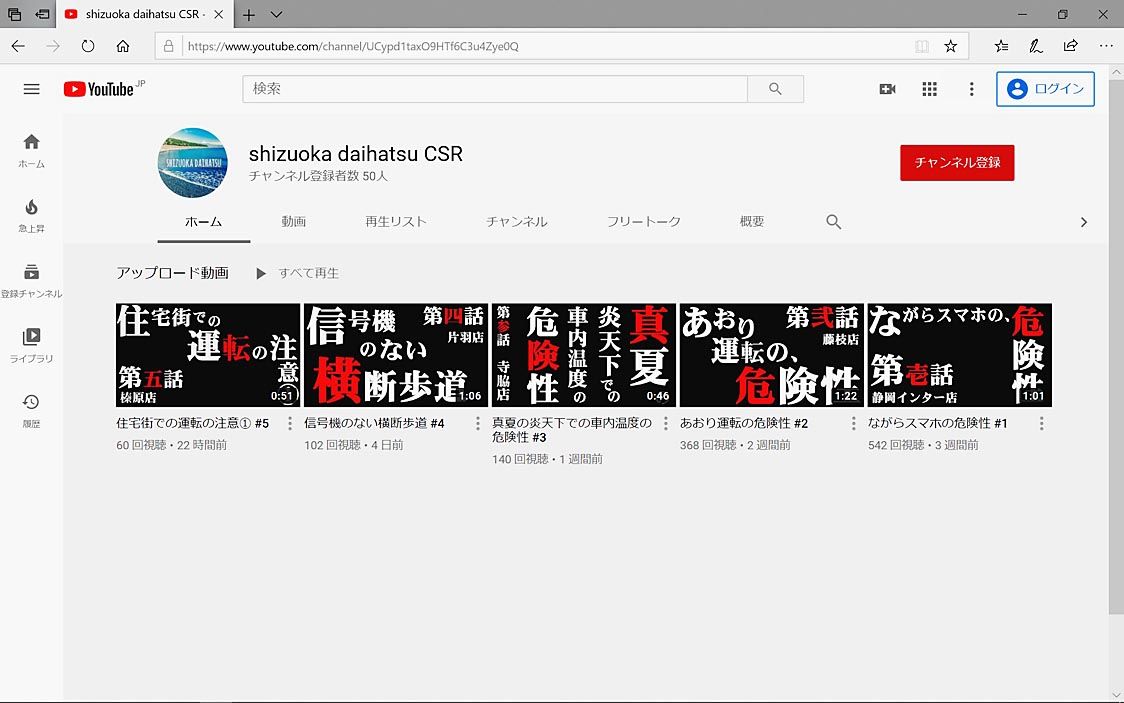This screenshot has width=1124, height=703.
Task: Open the YouTube hamburger guide menu
Action: point(31,89)
